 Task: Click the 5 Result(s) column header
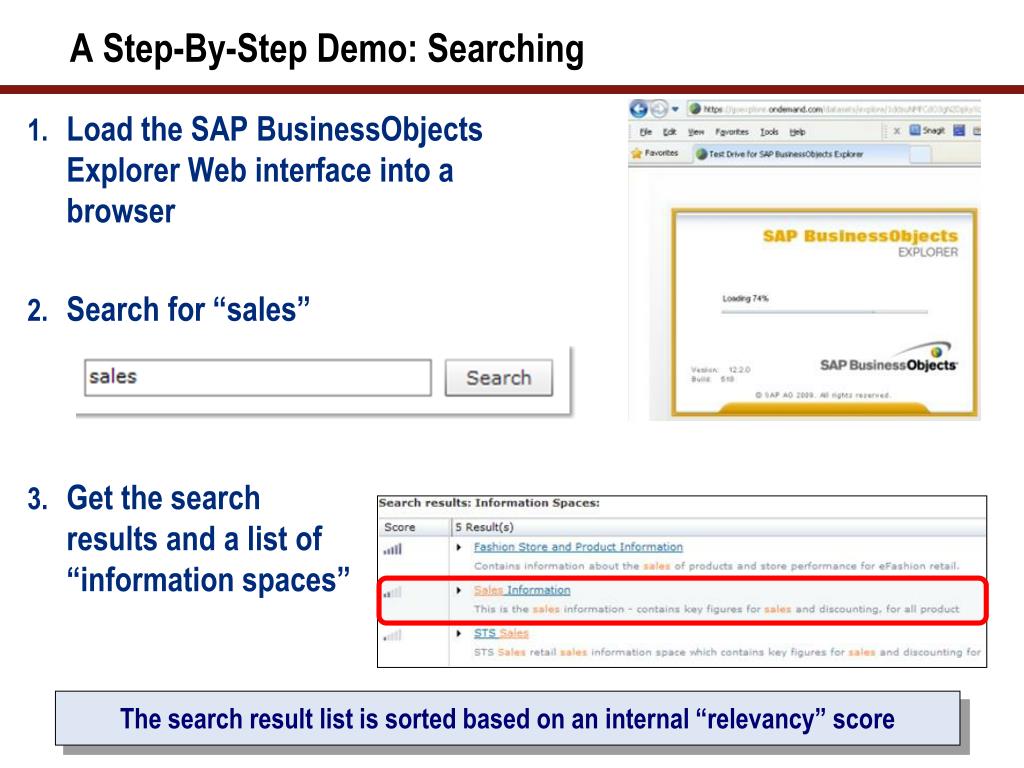tap(718, 527)
